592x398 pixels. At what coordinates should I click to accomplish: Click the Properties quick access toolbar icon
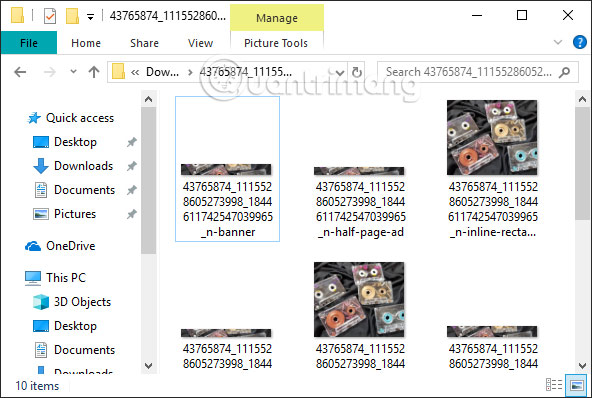[50, 16]
